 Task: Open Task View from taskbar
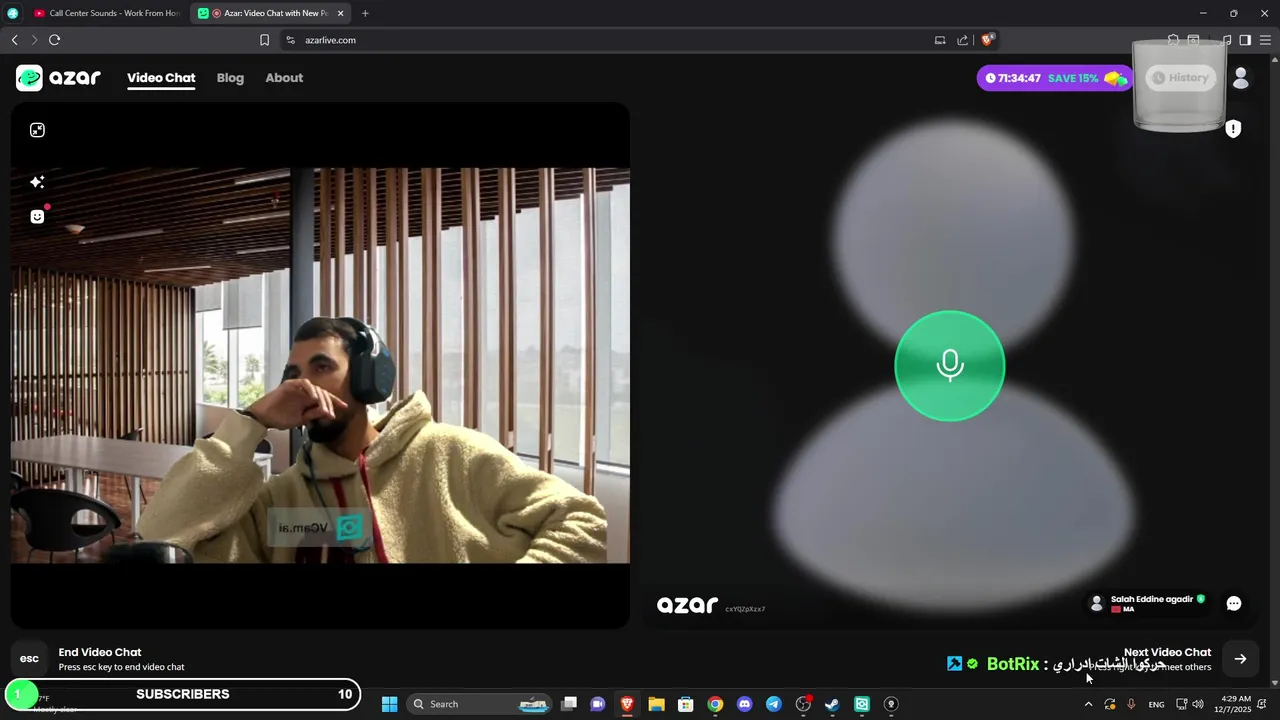(569, 704)
